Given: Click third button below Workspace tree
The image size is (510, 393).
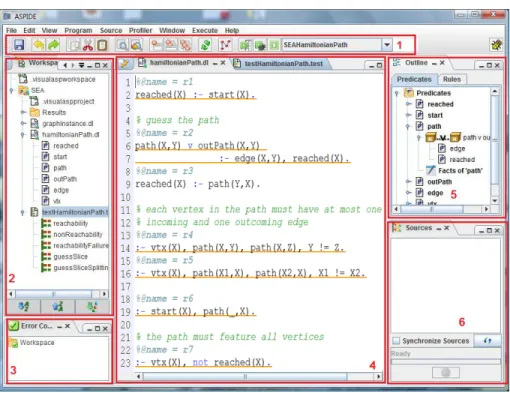Looking at the screenshot, I should [x=92, y=306].
